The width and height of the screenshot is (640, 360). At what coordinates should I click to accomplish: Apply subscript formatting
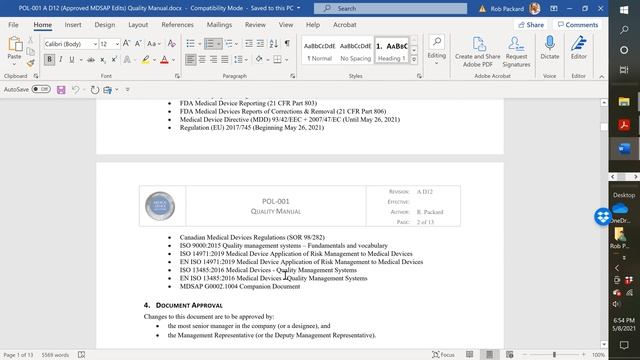coord(103,60)
